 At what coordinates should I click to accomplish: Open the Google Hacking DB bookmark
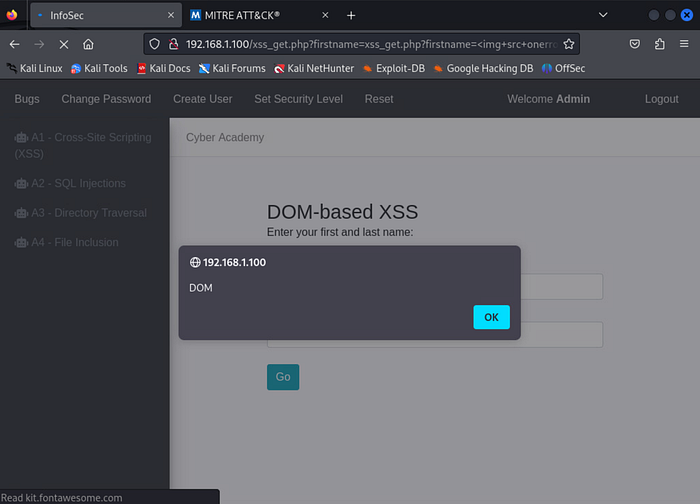pos(483,68)
